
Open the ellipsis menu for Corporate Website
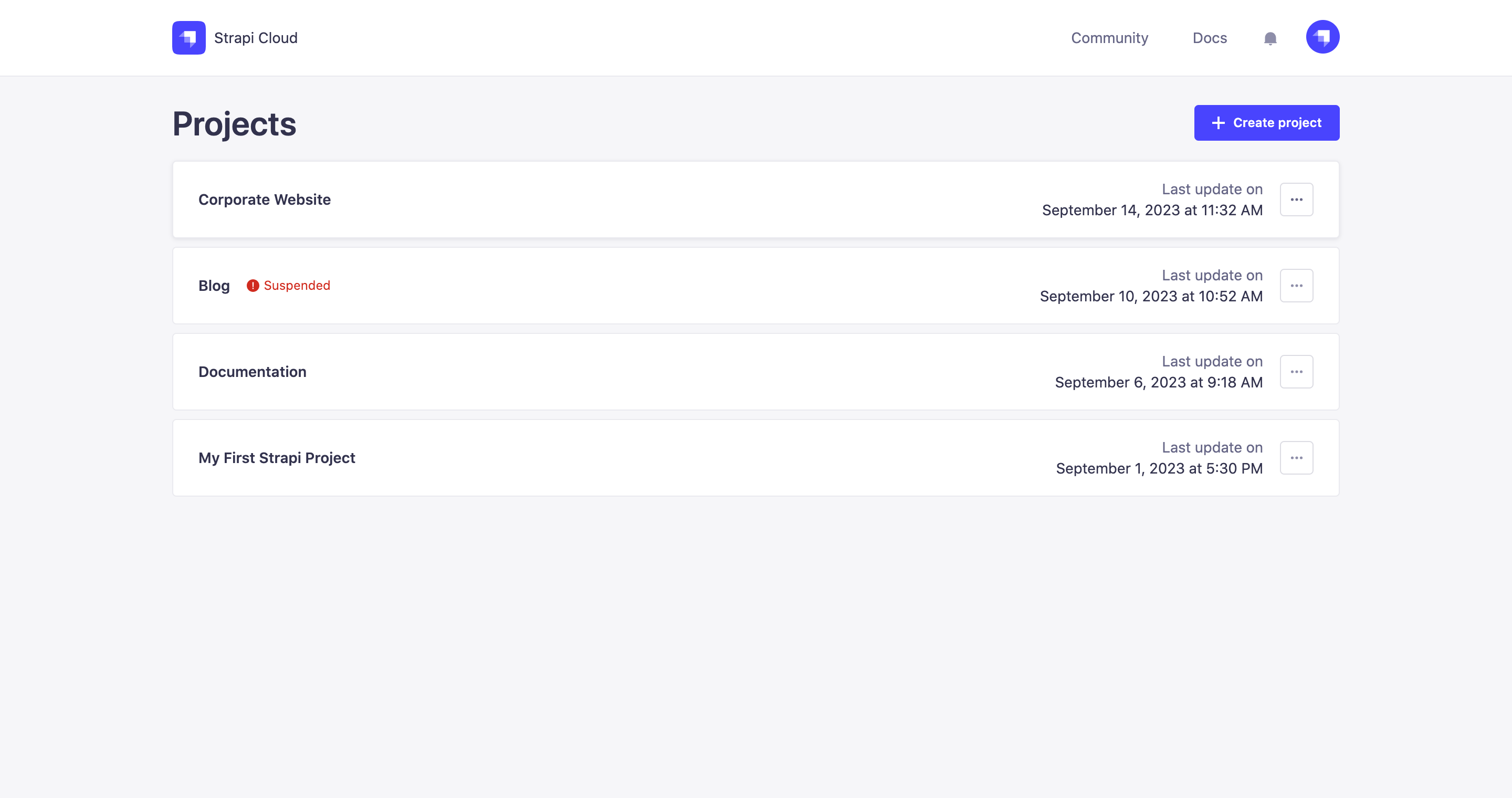(1297, 199)
